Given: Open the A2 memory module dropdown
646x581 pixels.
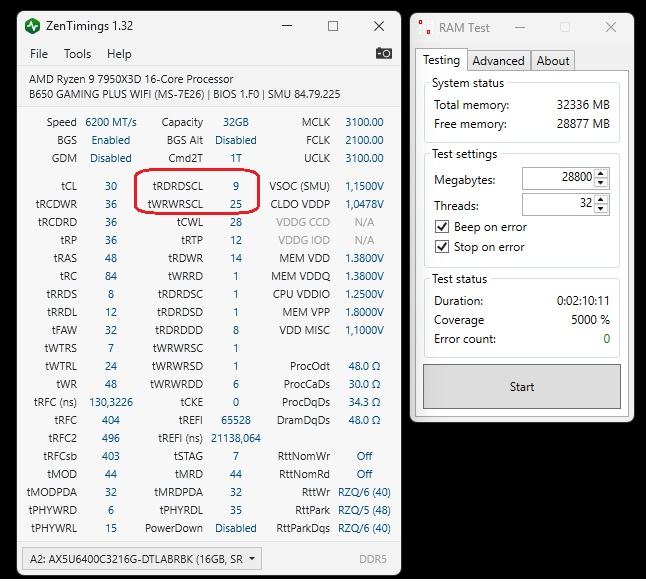Looking at the screenshot, I should tap(142, 559).
